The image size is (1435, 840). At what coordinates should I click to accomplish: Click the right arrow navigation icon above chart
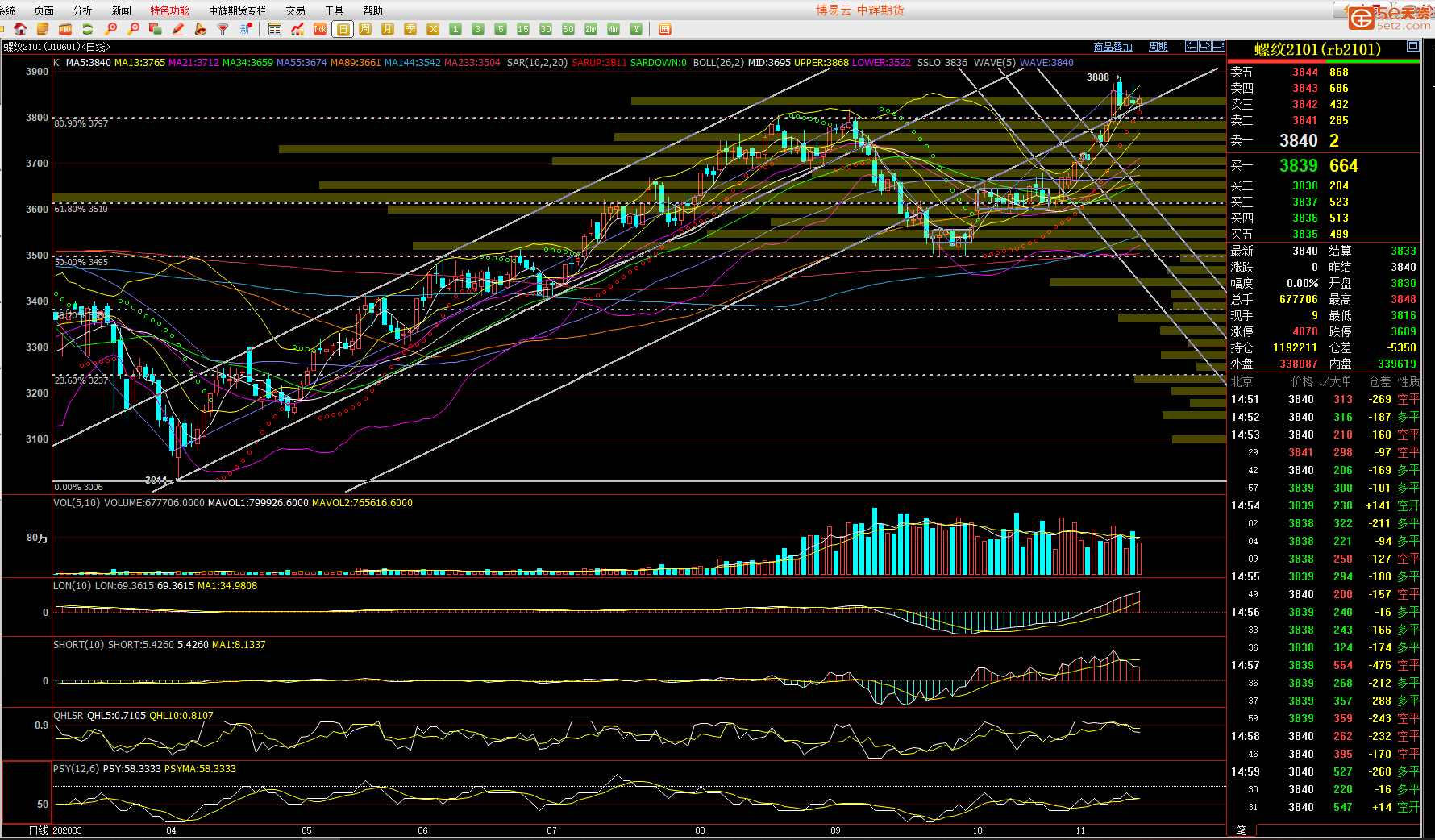point(1205,46)
